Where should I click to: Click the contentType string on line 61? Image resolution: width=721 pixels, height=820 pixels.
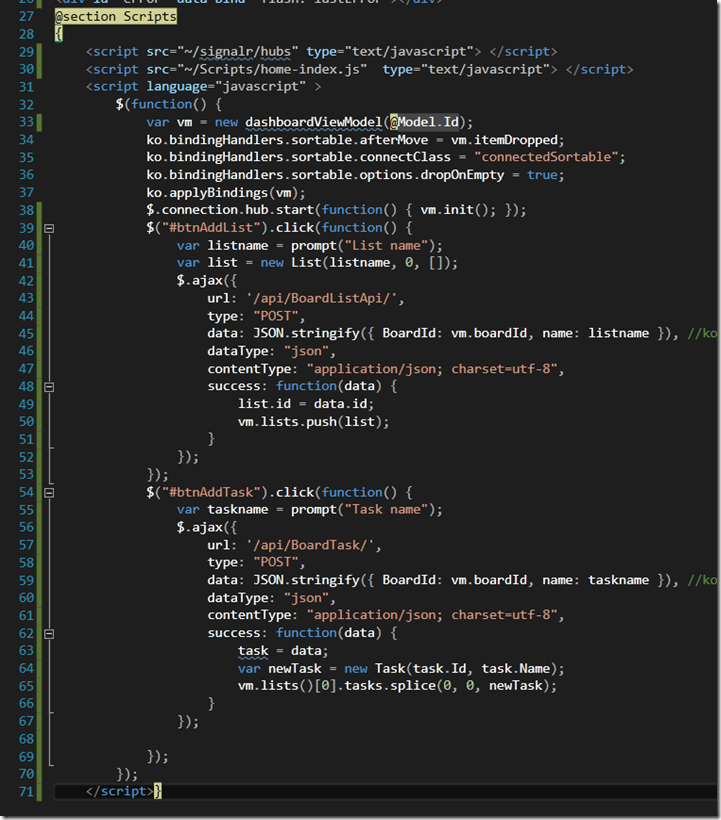point(432,616)
